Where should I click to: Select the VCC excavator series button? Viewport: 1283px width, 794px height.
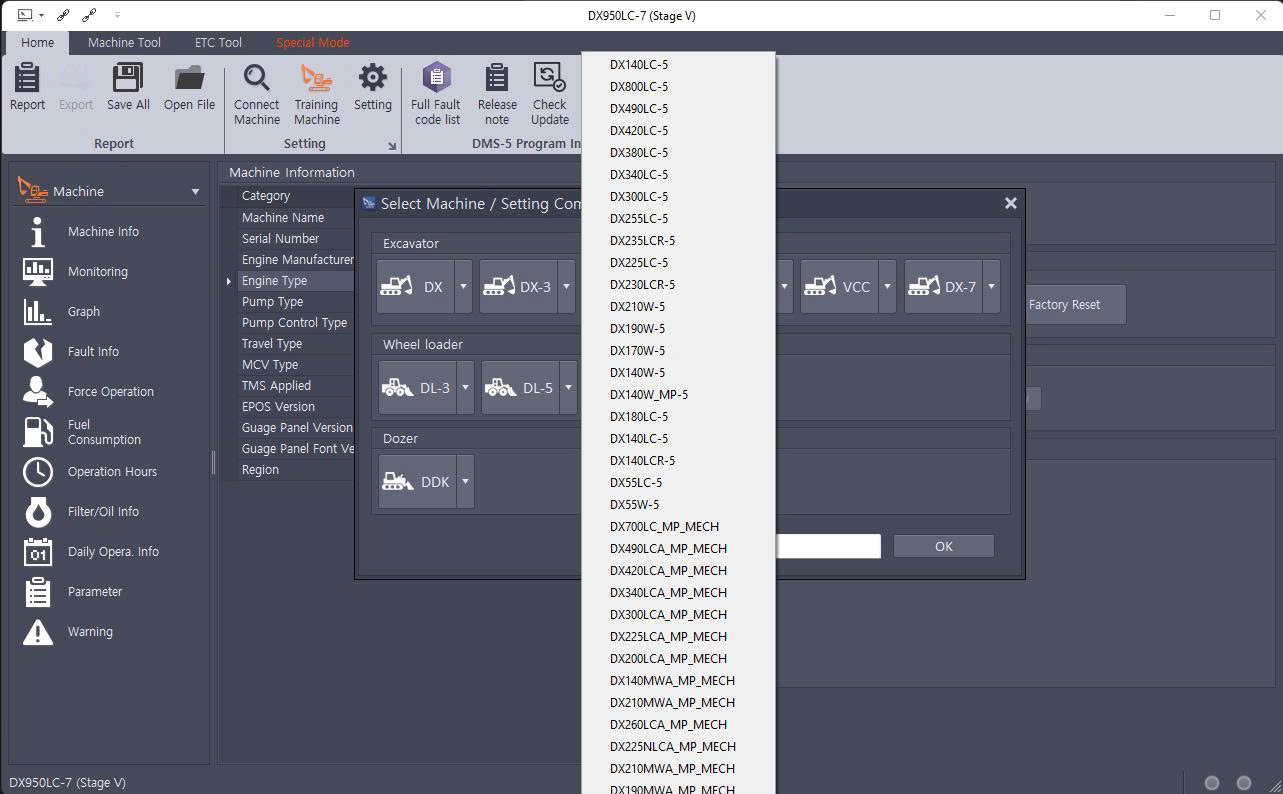coord(839,287)
